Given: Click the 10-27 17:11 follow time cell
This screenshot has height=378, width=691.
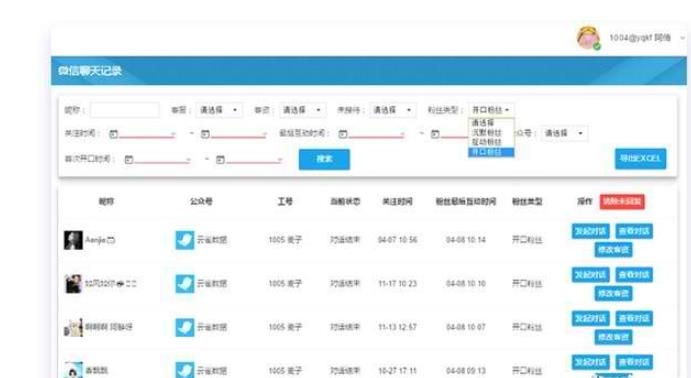Looking at the screenshot, I should (397, 371).
